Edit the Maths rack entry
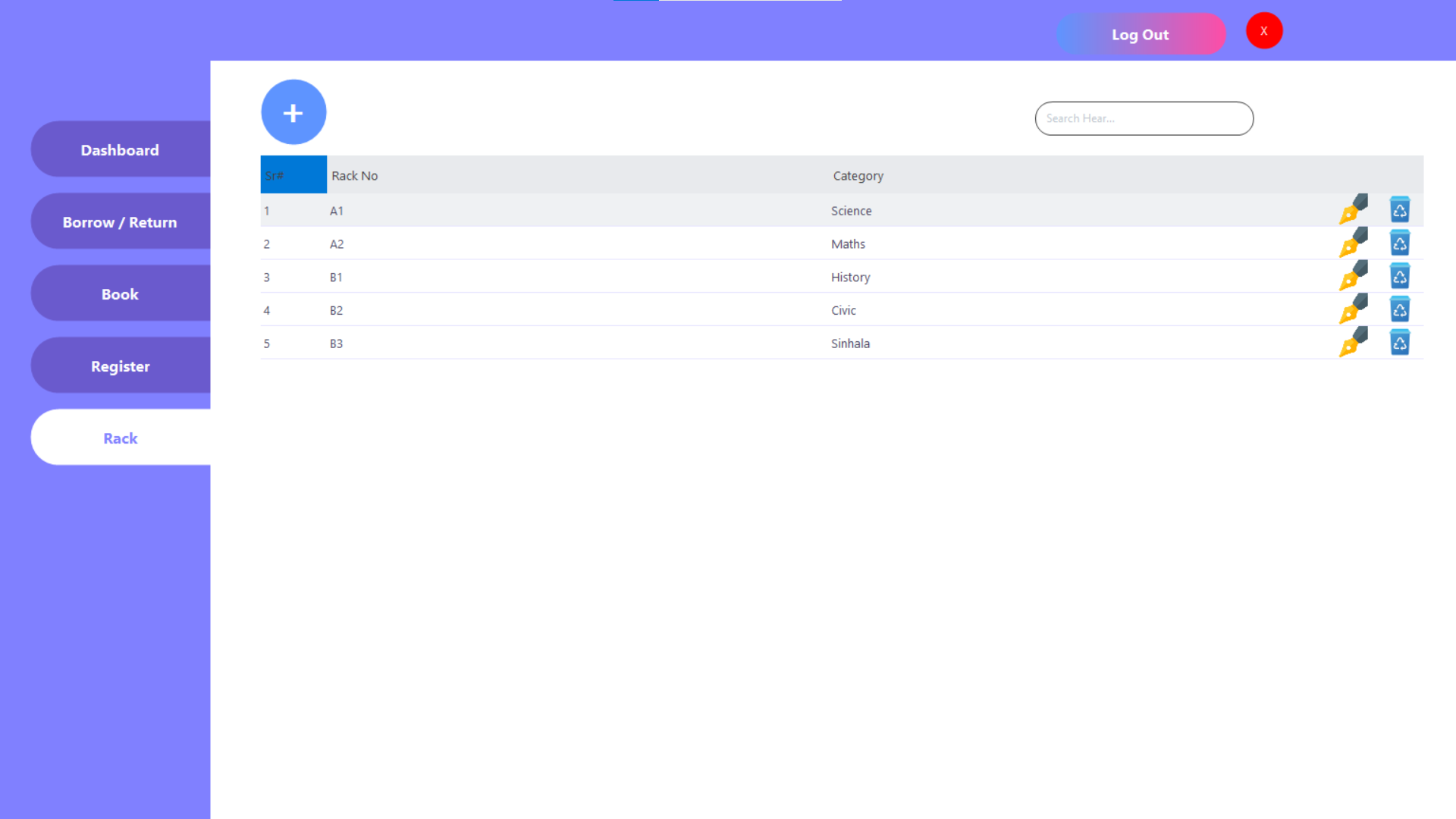 pyautogui.click(x=1353, y=243)
